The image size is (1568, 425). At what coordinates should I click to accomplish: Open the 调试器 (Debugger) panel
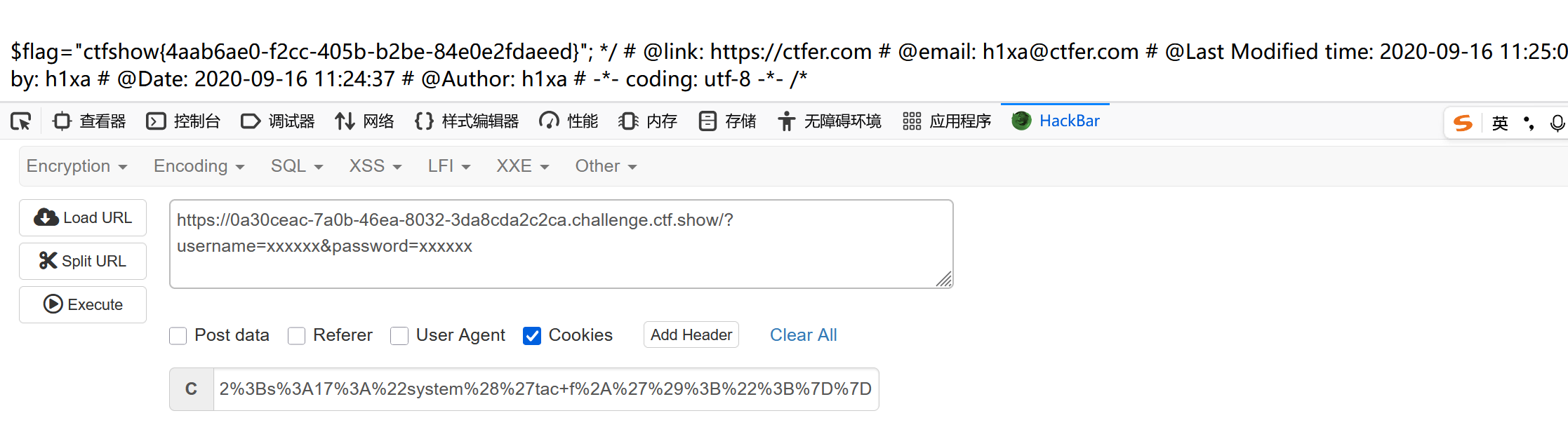[x=278, y=121]
